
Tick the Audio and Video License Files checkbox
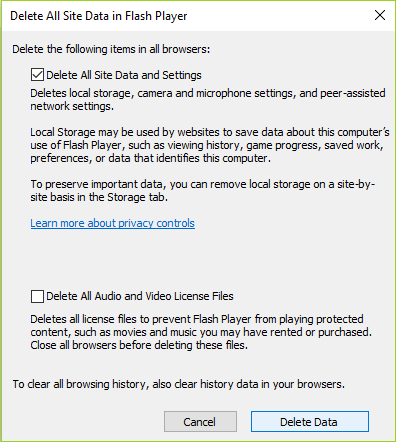[37, 296]
